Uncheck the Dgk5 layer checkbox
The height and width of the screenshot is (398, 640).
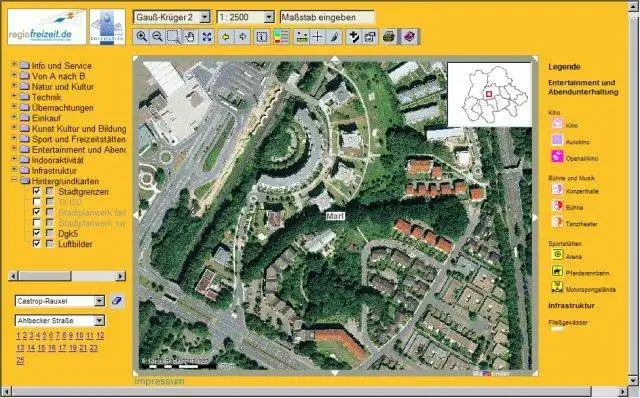point(37,233)
